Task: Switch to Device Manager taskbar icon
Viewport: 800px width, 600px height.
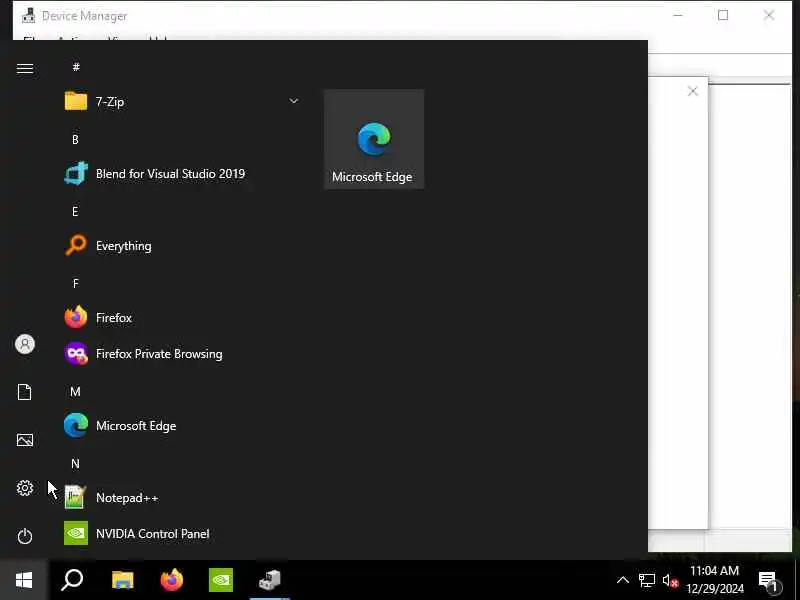Action: 269,580
